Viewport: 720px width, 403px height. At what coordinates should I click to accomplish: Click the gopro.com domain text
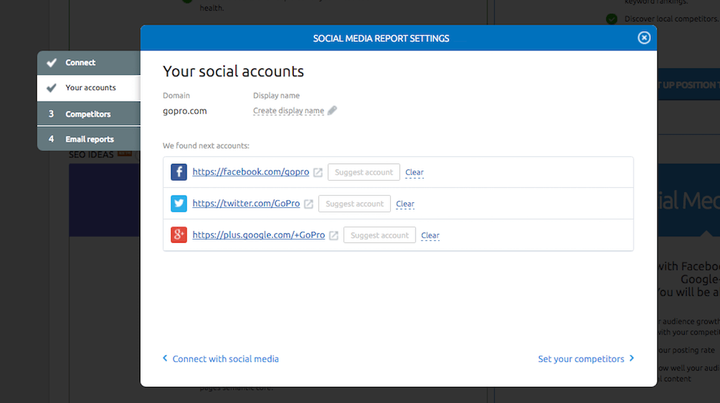coord(185,111)
